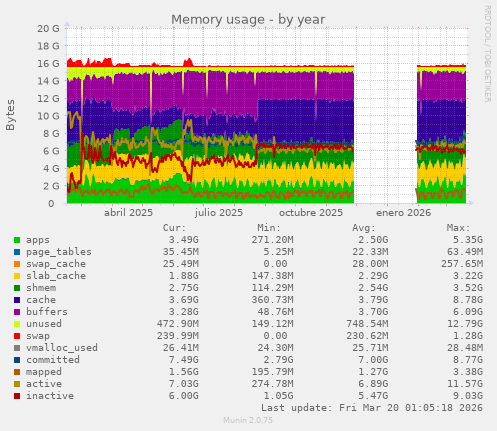Click the '2 G' axis label
Image resolution: width=497 pixels, height=431 pixels.
(51, 186)
